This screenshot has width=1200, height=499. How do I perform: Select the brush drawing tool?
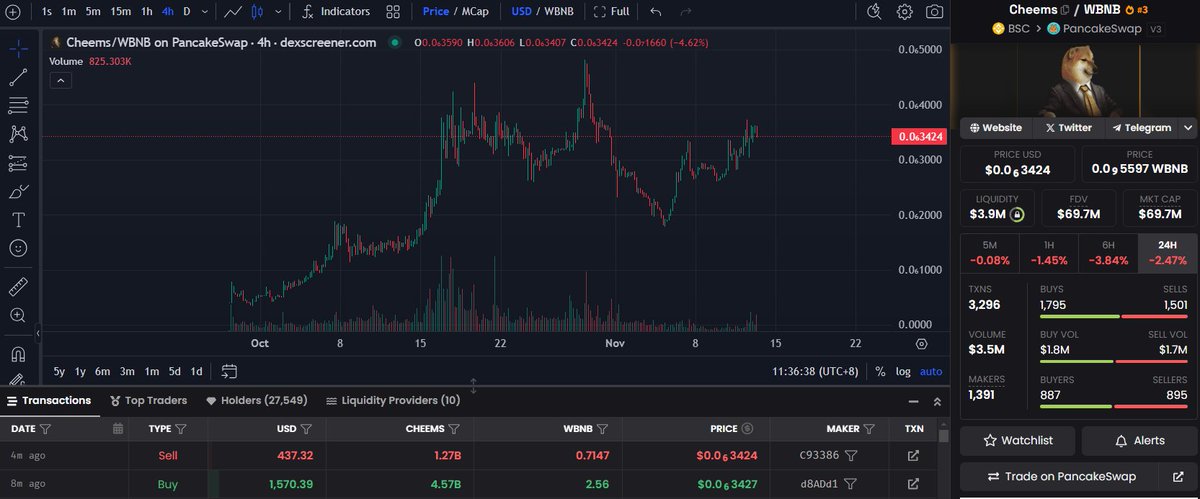[x=18, y=191]
